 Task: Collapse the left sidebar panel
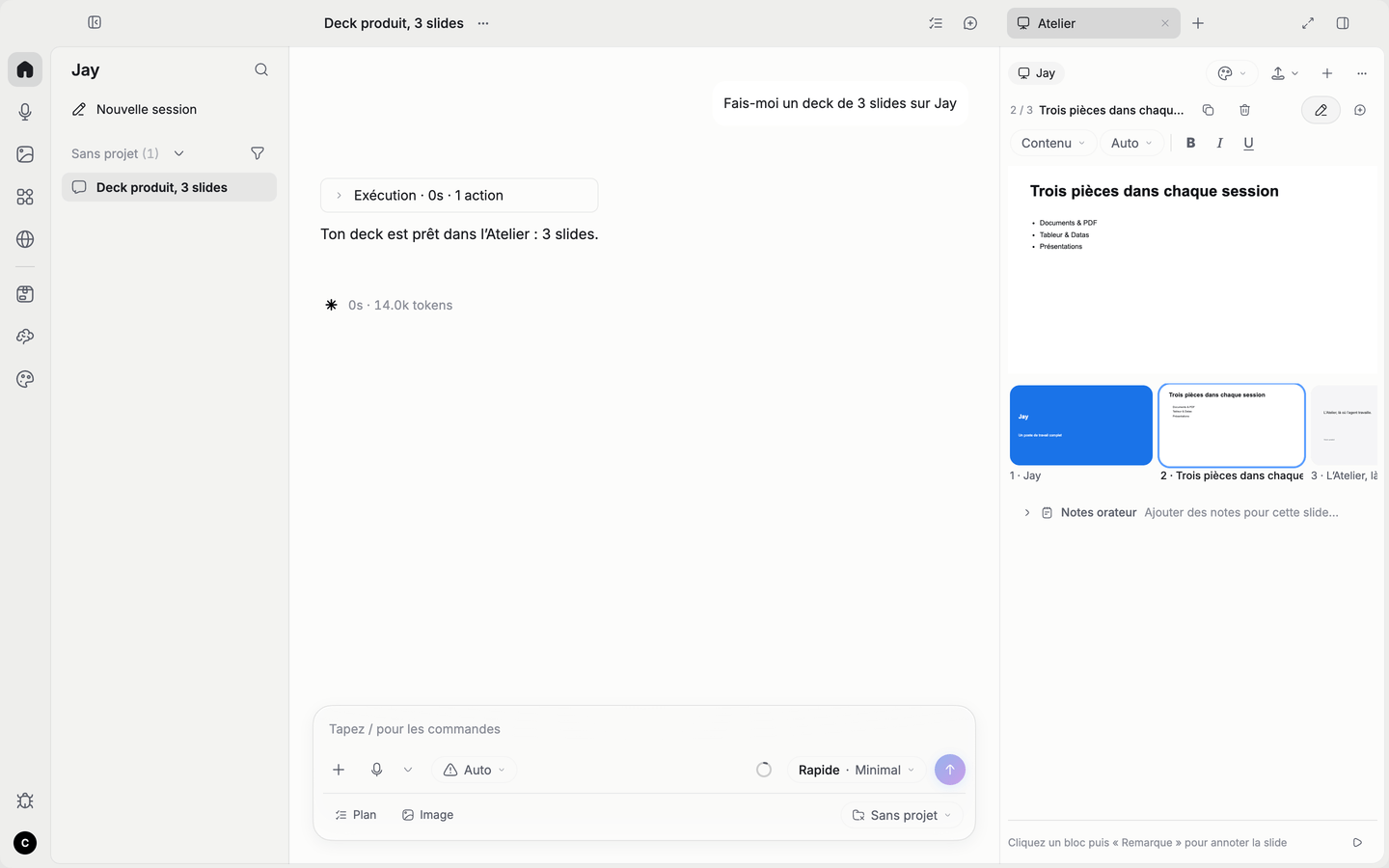pyautogui.click(x=95, y=22)
